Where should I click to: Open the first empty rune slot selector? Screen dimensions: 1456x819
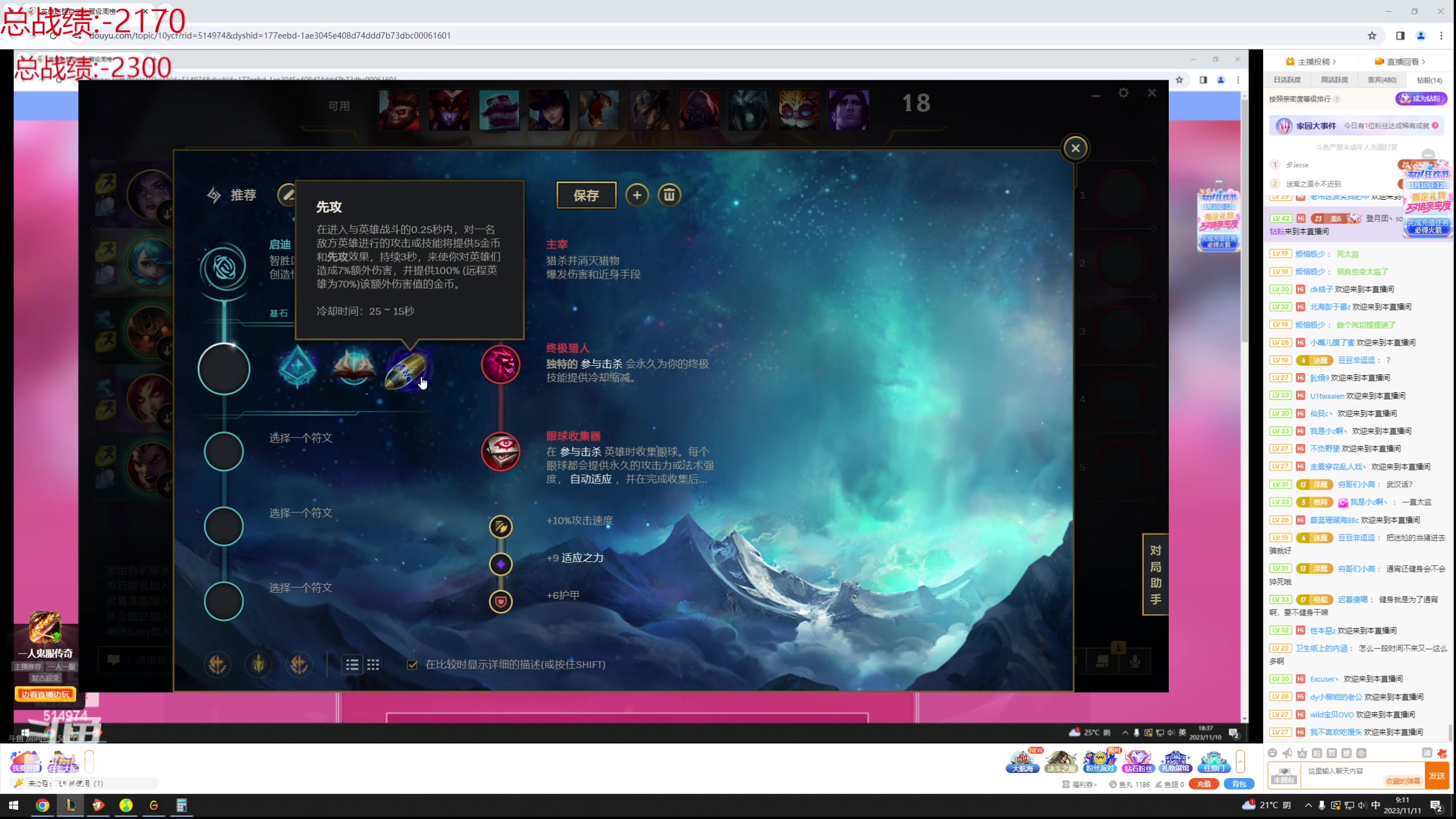224,452
